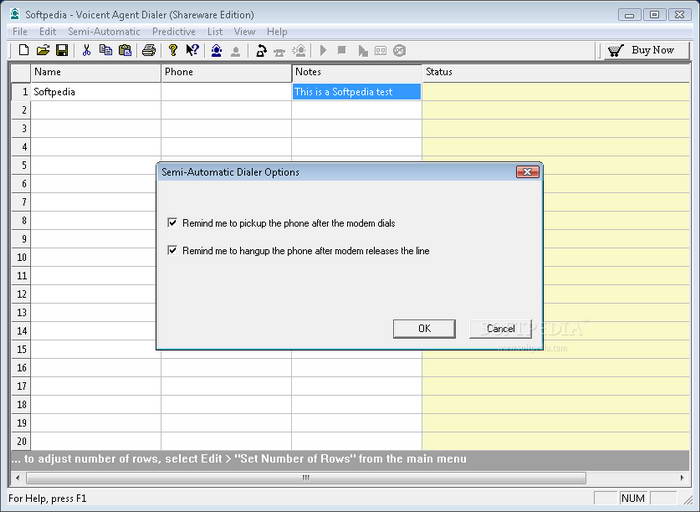Minimize the Voicent Agent Dialer window

(x=629, y=15)
